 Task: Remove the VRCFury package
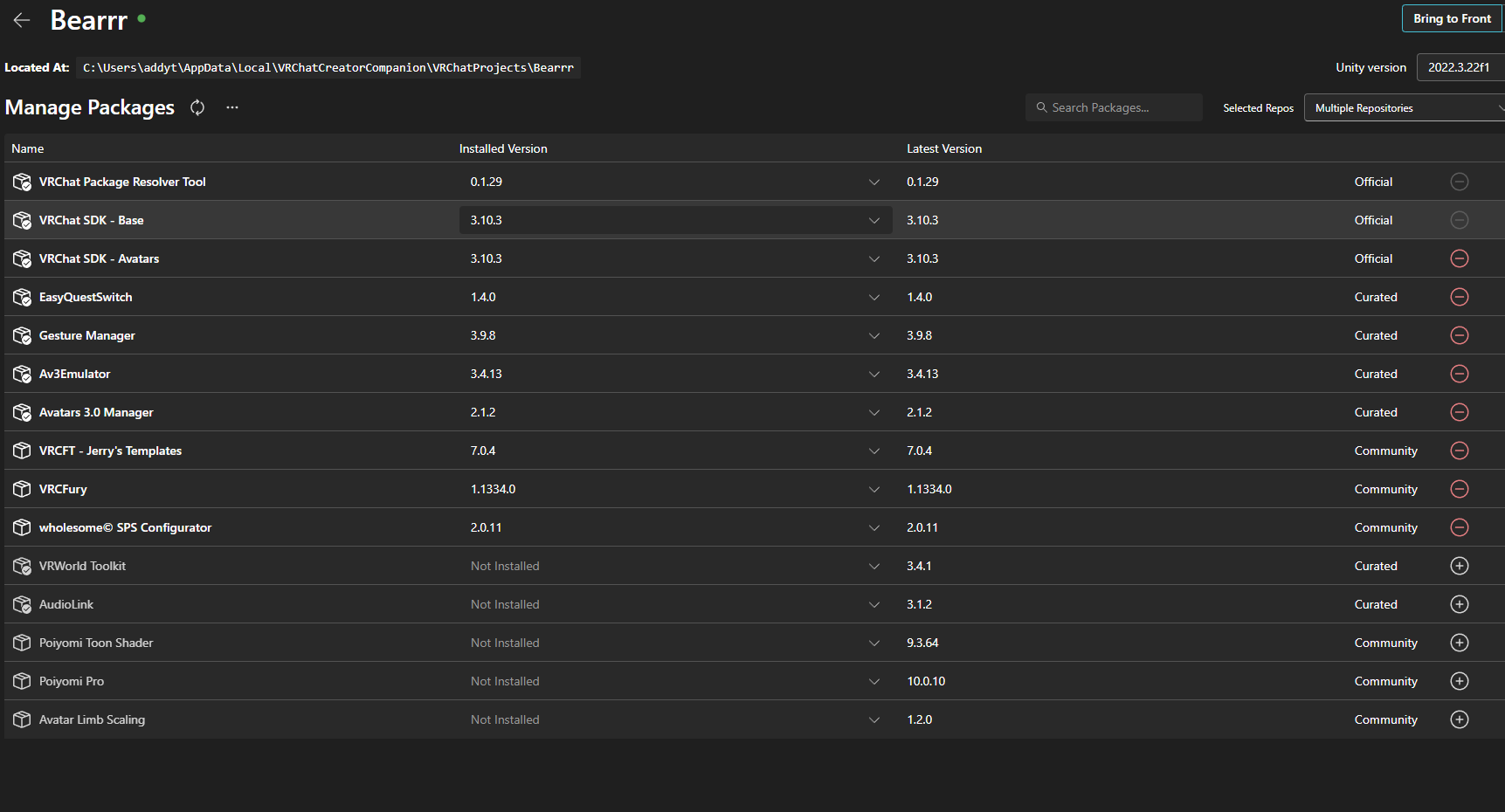click(1459, 489)
